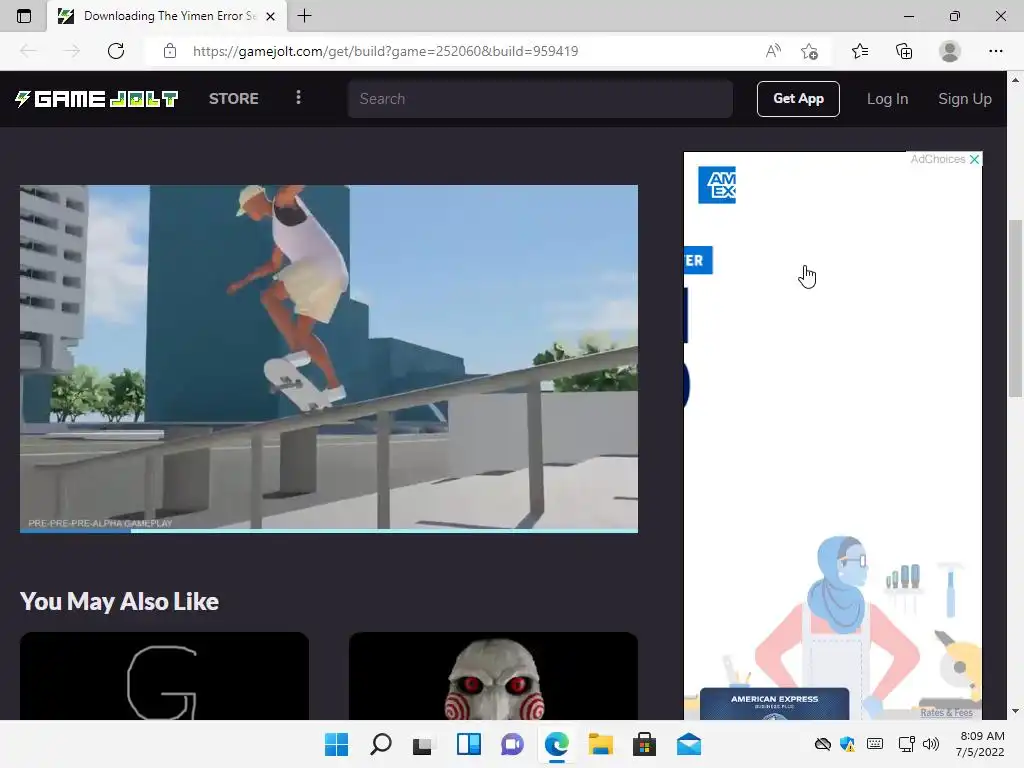Click the scrollbar up arrow

point(1015,80)
